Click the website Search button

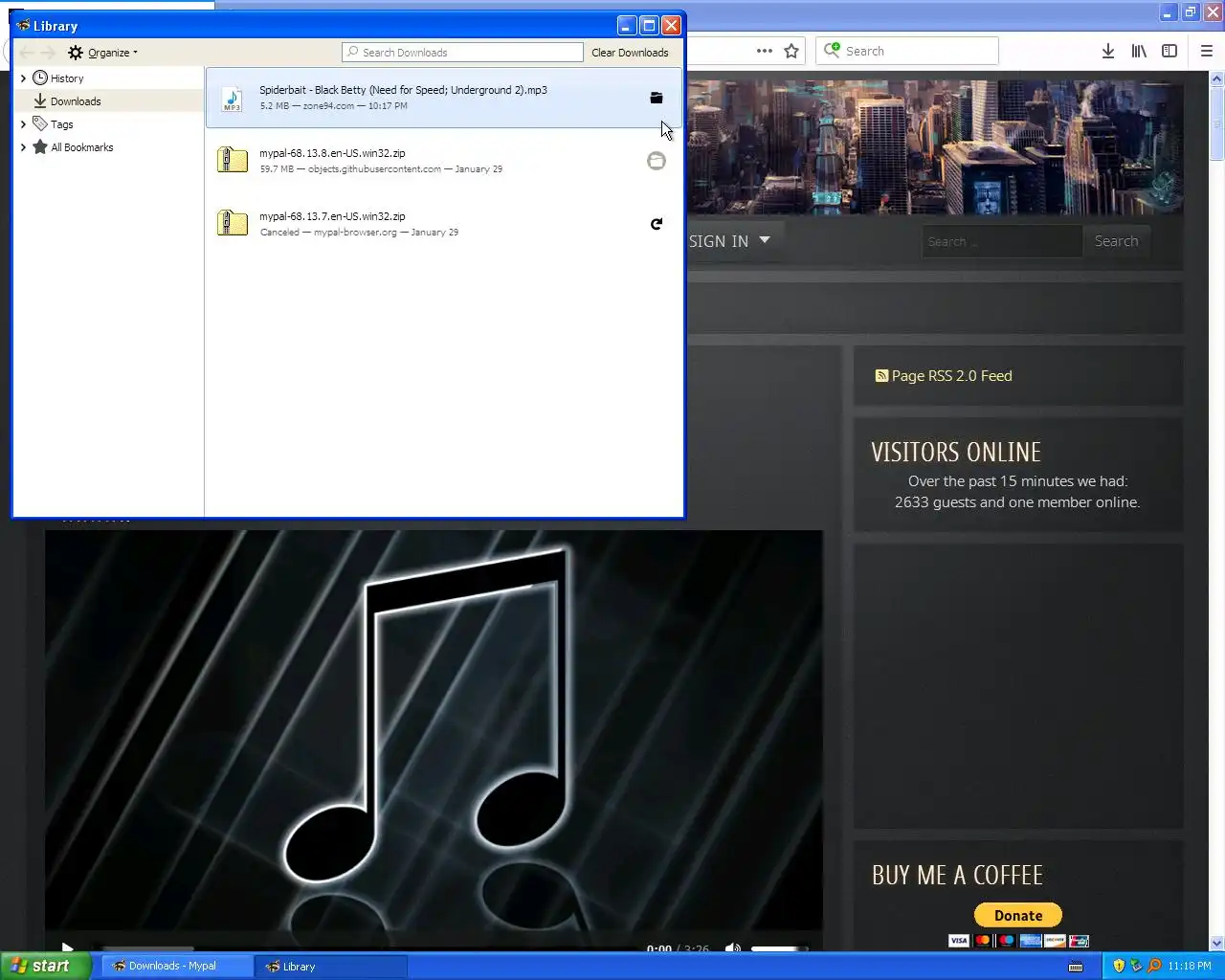[x=1116, y=241]
